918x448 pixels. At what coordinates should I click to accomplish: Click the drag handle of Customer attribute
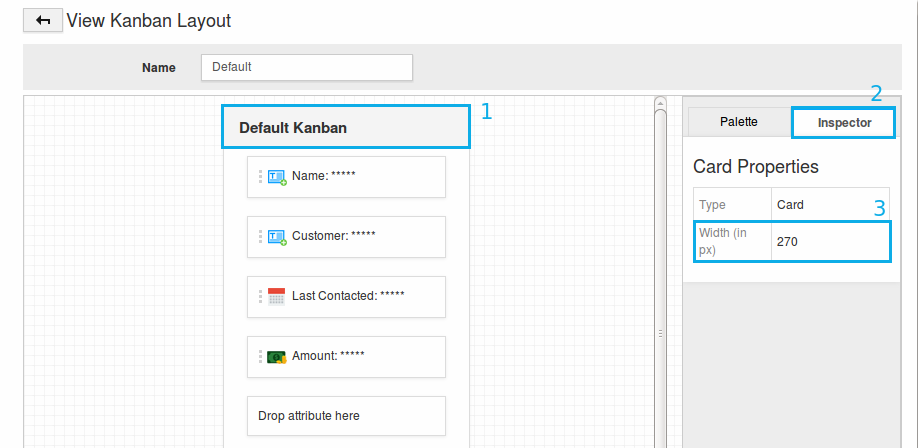[x=260, y=237]
